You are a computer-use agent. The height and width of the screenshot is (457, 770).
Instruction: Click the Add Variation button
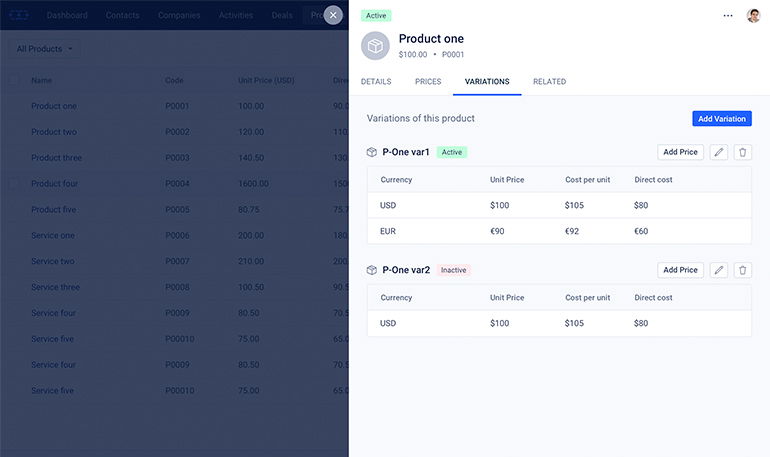[721, 118]
